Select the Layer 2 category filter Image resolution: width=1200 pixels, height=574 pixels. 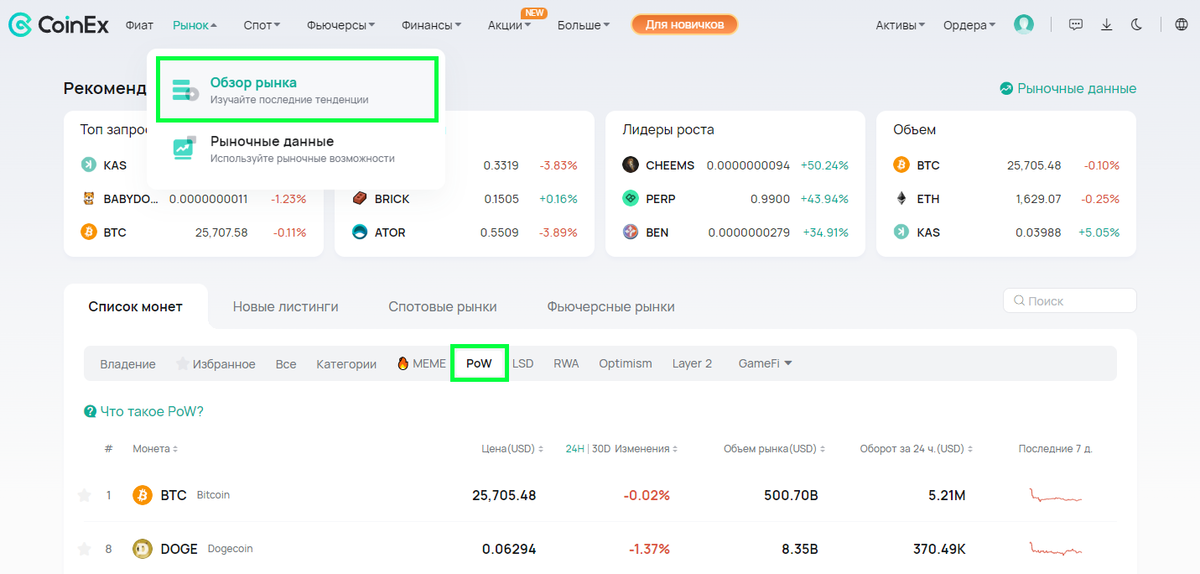(x=692, y=364)
